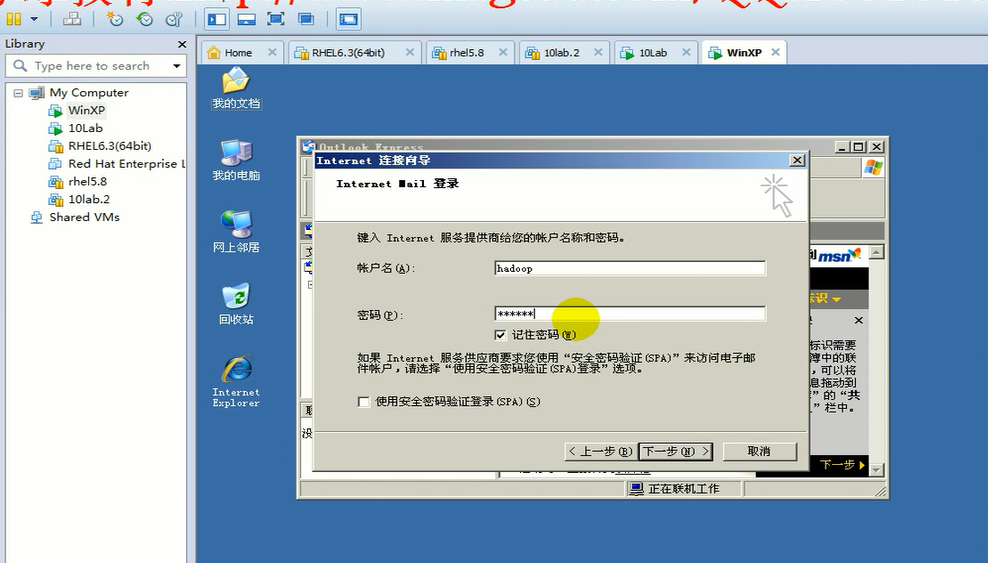
Task: Close the 10Lab tab
Action: coord(686,52)
